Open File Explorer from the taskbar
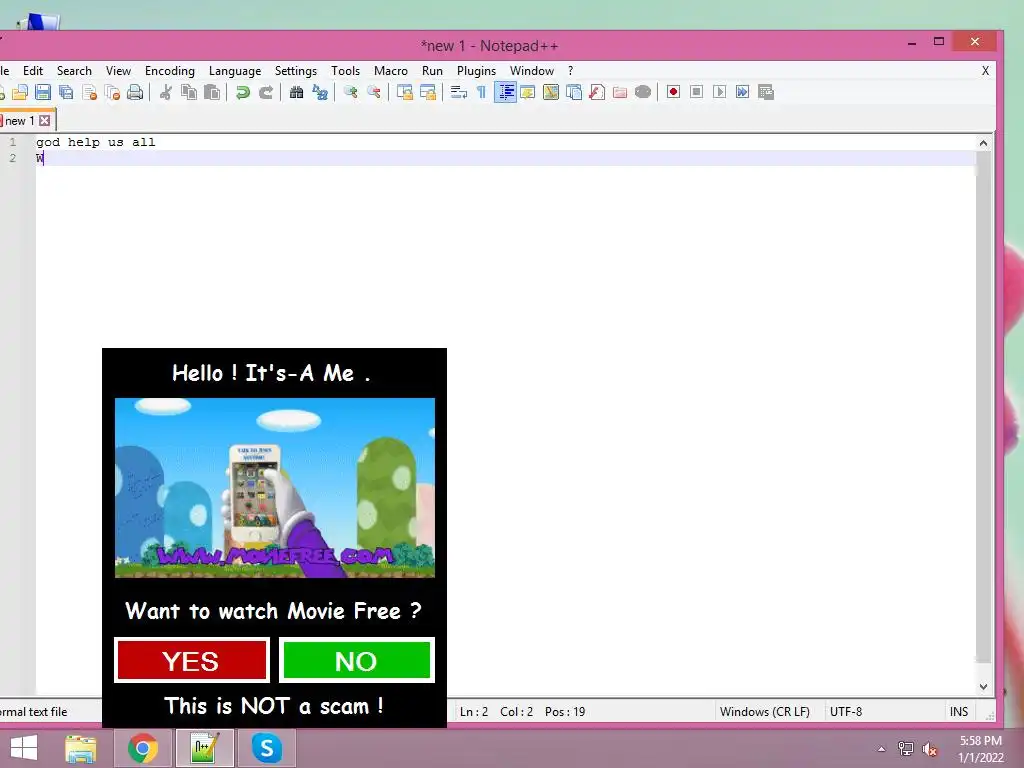The width and height of the screenshot is (1024, 768). click(81, 748)
